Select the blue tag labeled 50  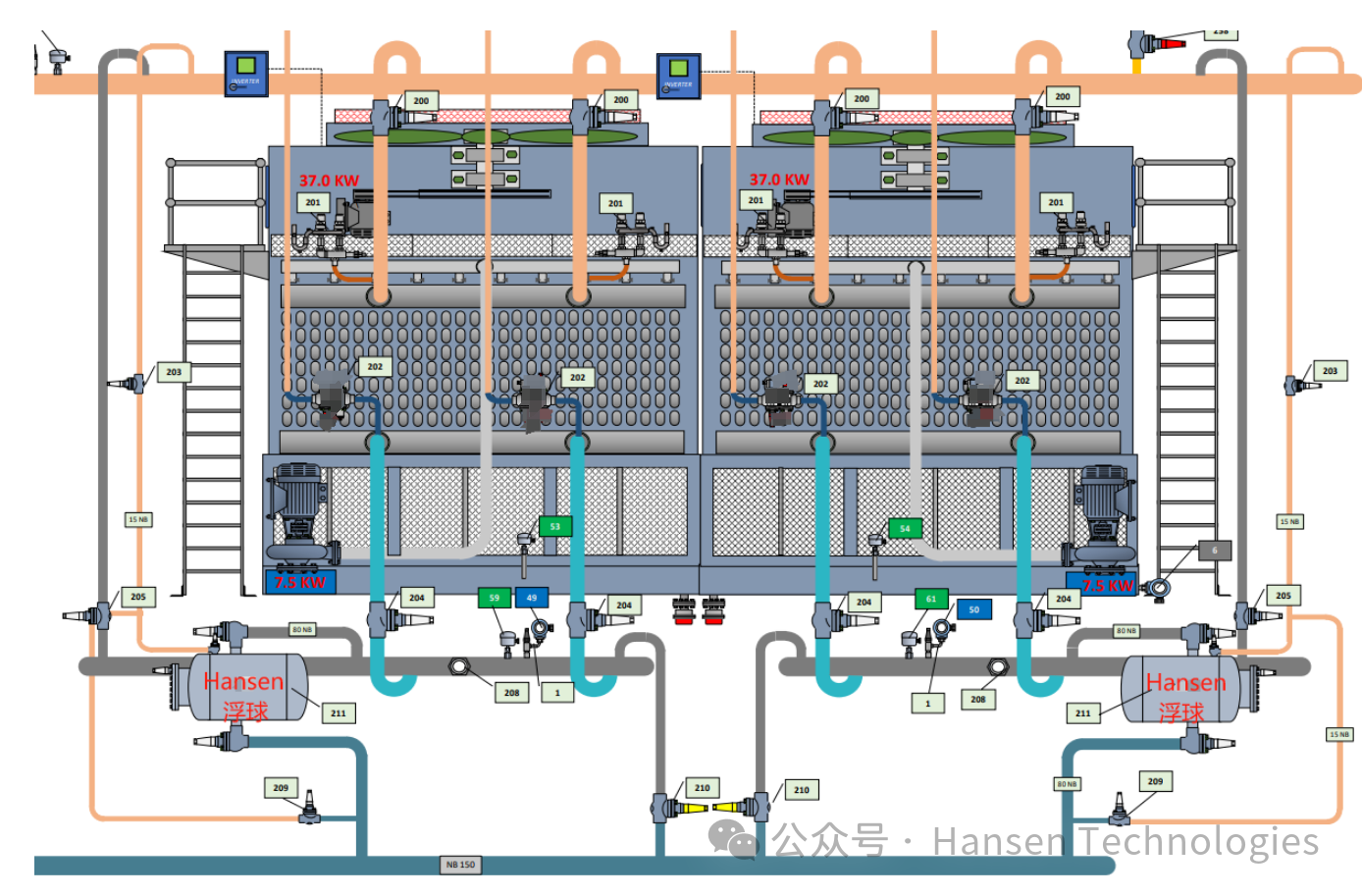973,609
